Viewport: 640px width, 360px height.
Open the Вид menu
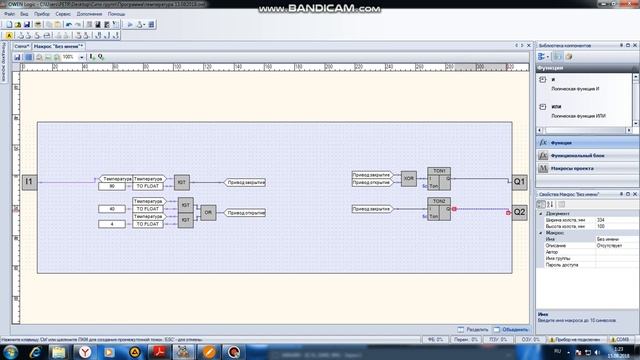24,14
